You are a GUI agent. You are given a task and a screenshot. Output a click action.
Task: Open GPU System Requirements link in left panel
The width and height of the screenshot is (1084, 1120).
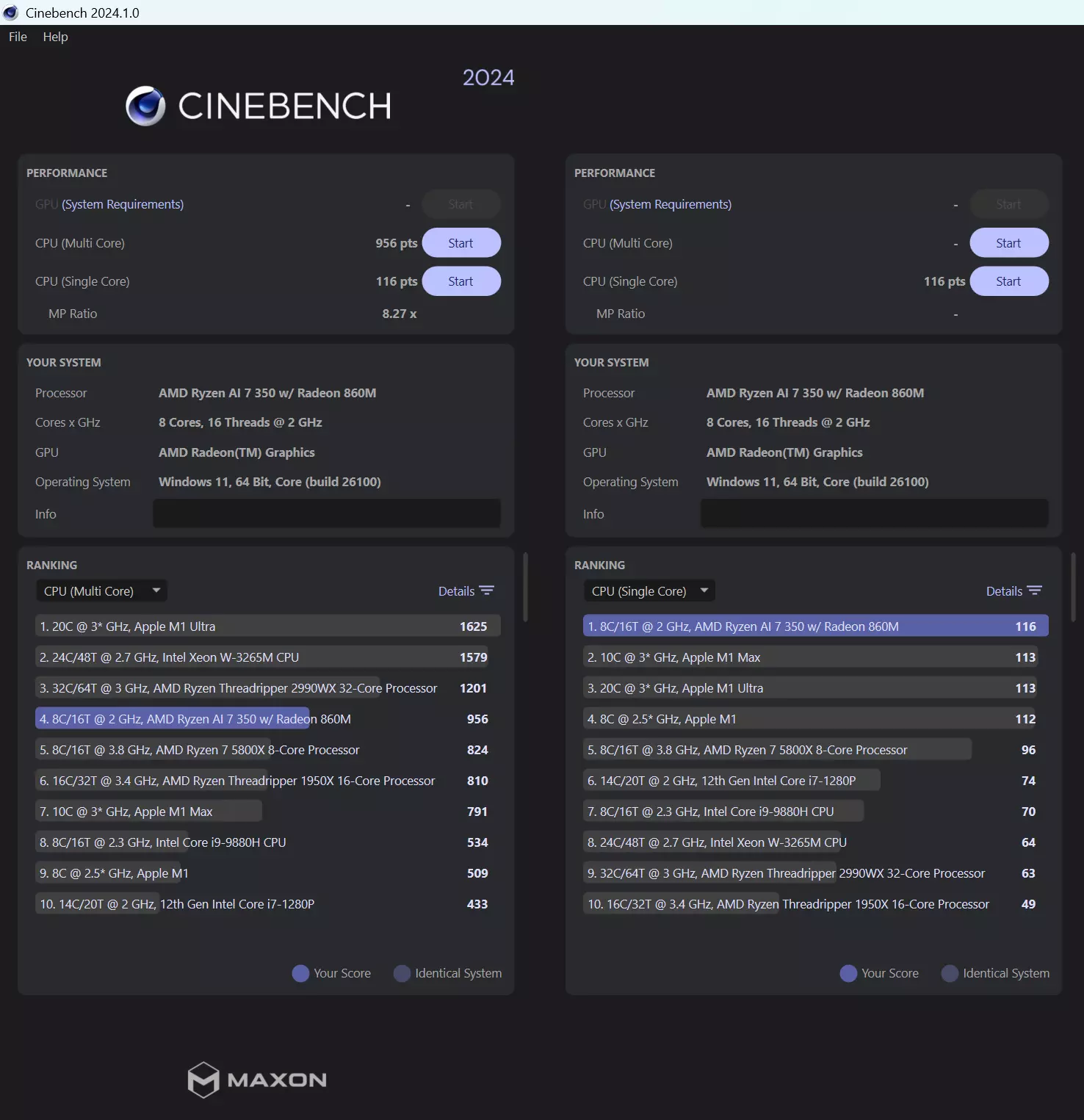click(123, 204)
